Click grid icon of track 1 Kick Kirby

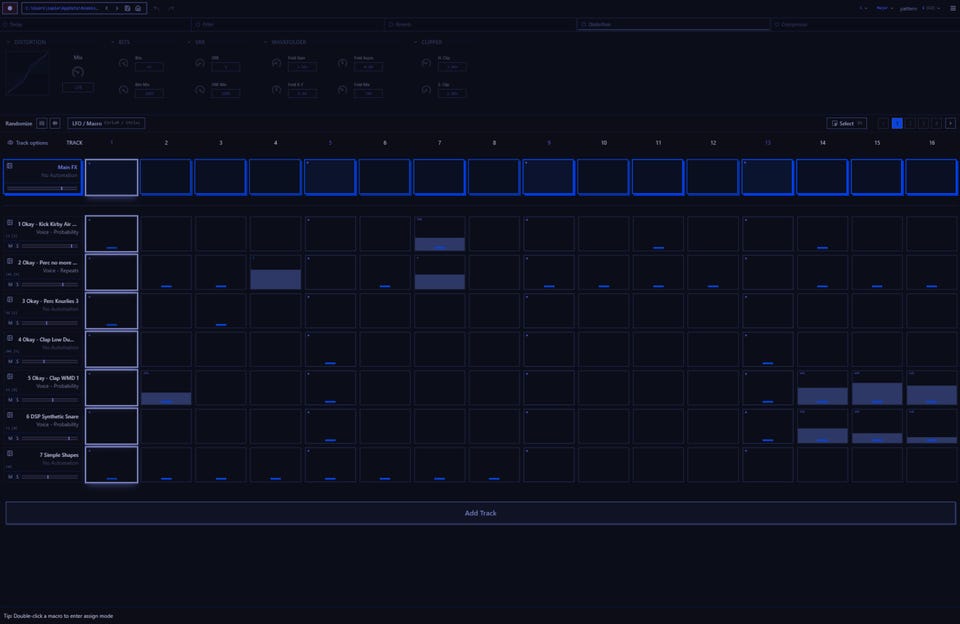coord(10,223)
